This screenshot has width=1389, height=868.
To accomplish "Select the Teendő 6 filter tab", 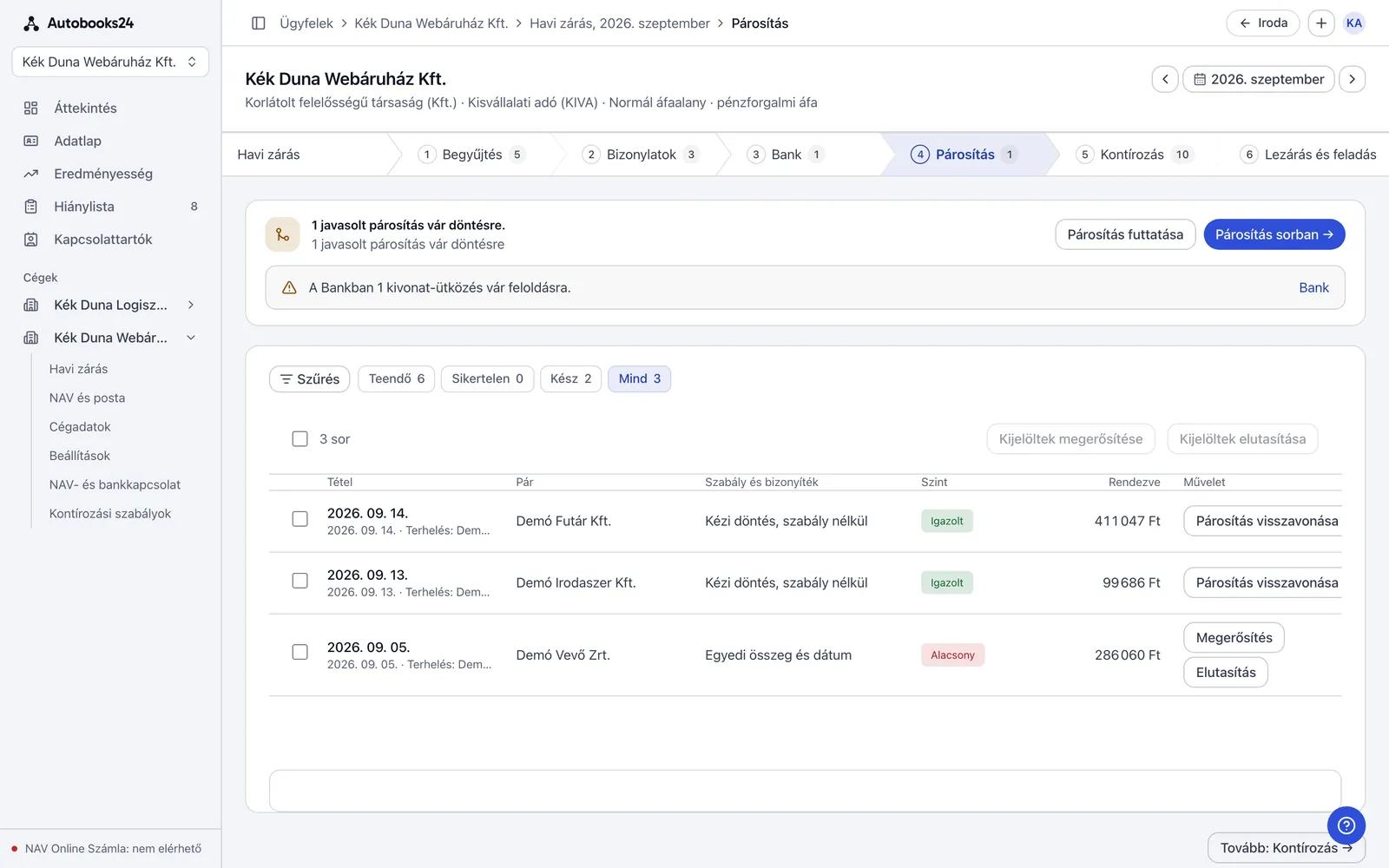I will click(x=397, y=379).
